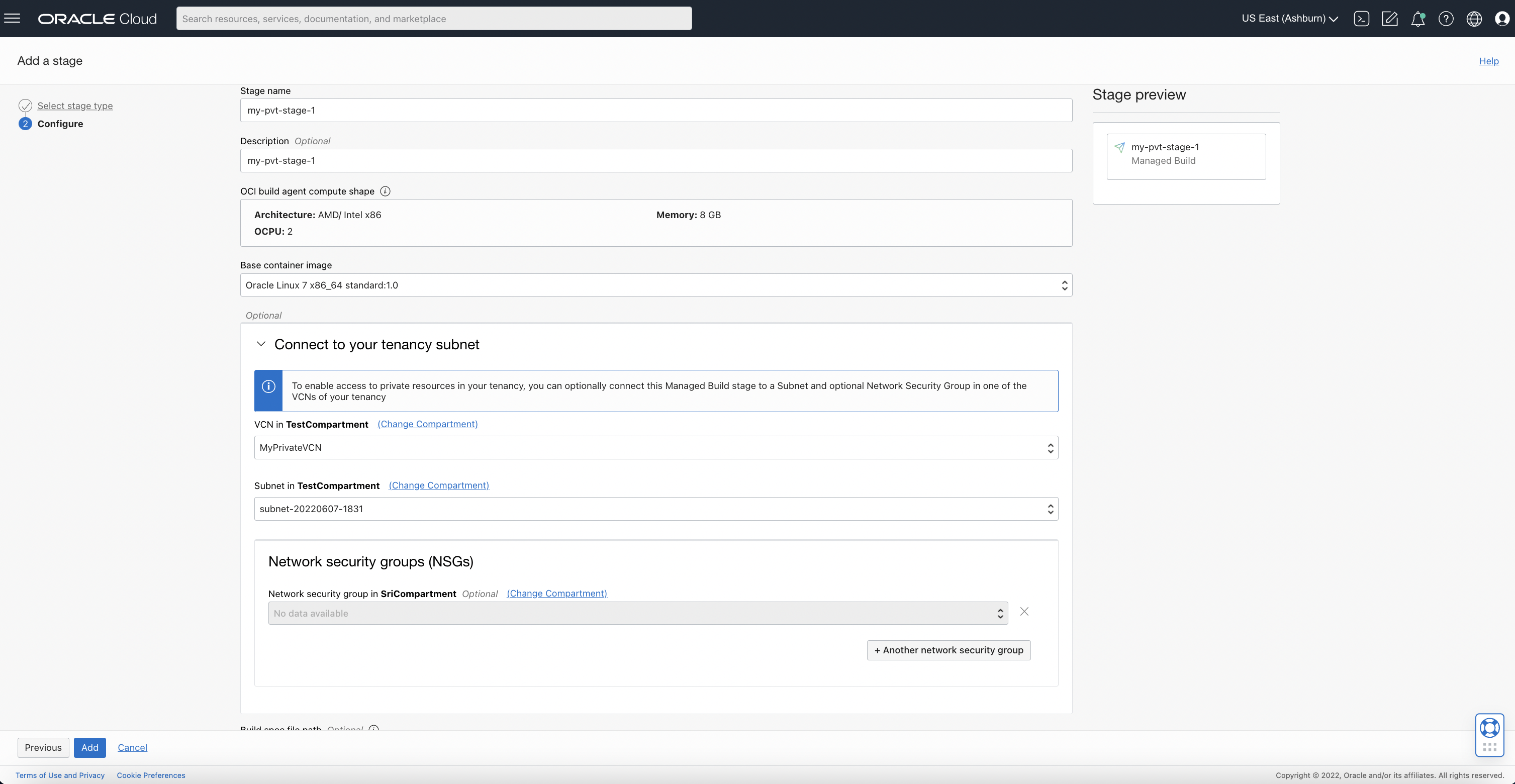Open the edit/annotation icon in top bar
The width and height of the screenshot is (1515, 784).
[1390, 18]
